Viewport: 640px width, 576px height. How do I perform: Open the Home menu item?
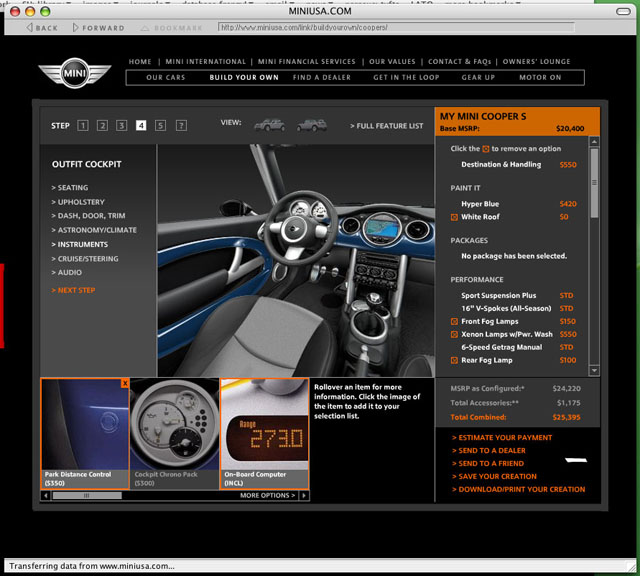(140, 62)
